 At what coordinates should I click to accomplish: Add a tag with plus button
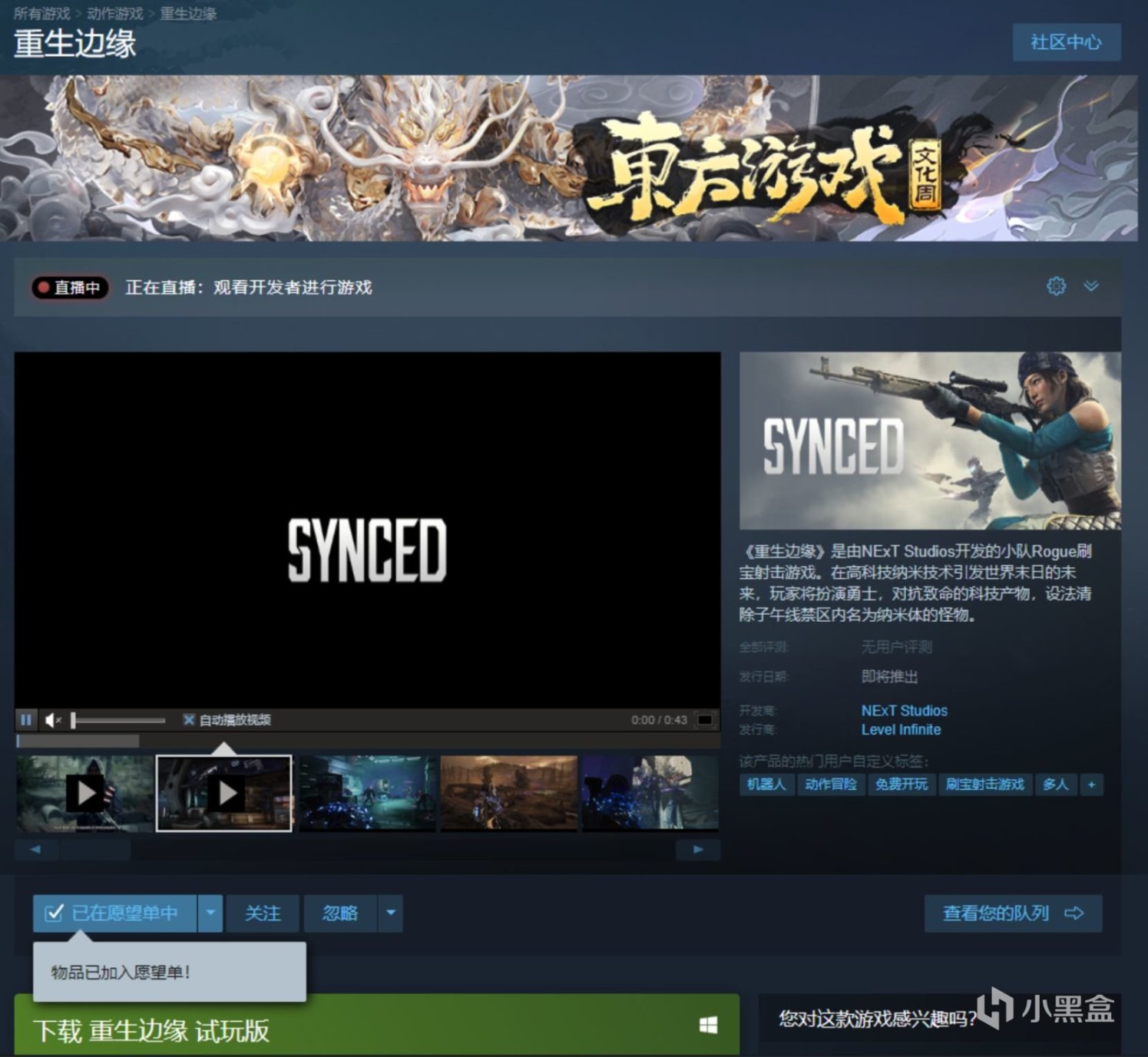pos(1091,784)
